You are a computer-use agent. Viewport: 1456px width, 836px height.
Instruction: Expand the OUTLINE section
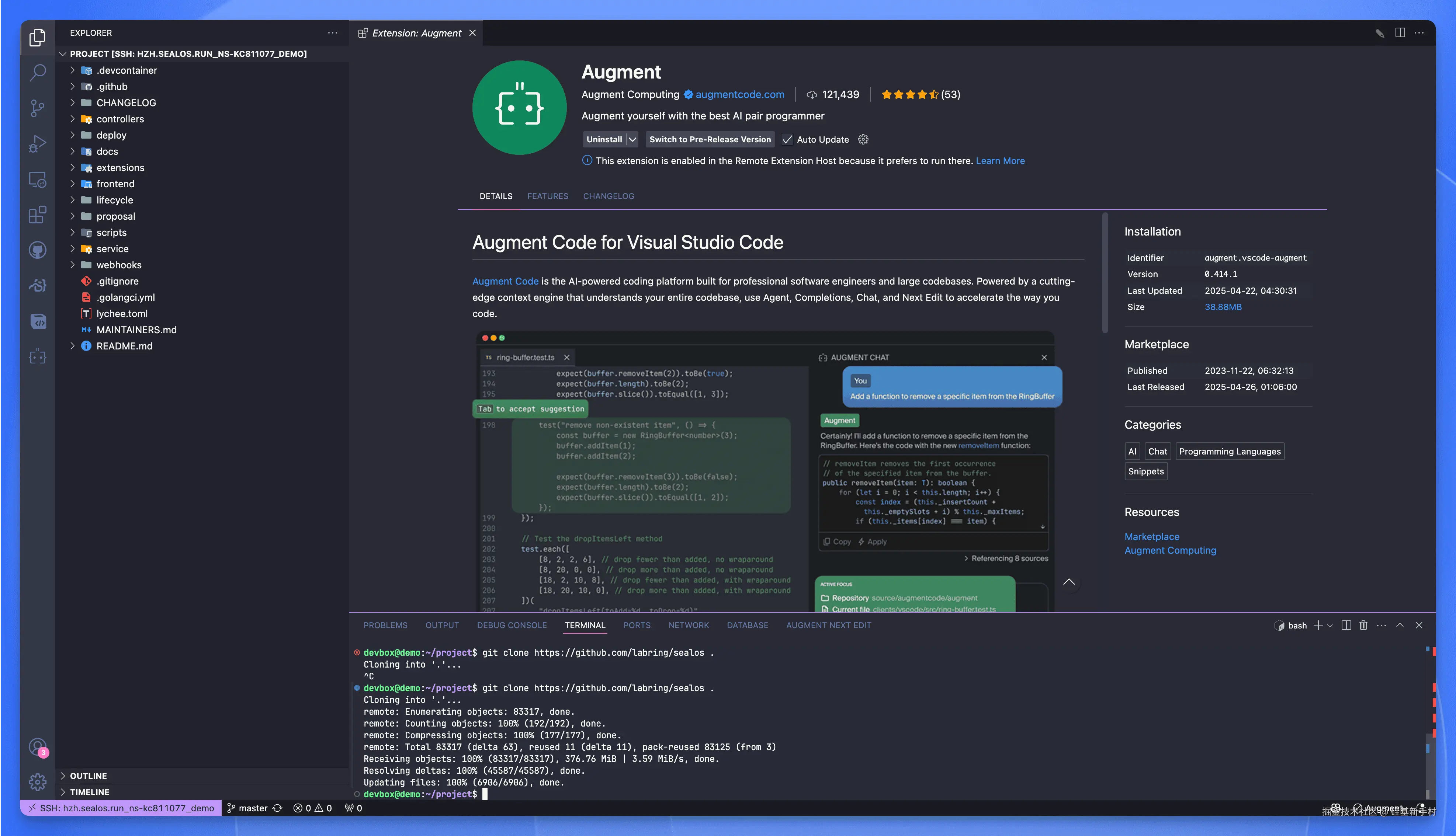coord(88,776)
